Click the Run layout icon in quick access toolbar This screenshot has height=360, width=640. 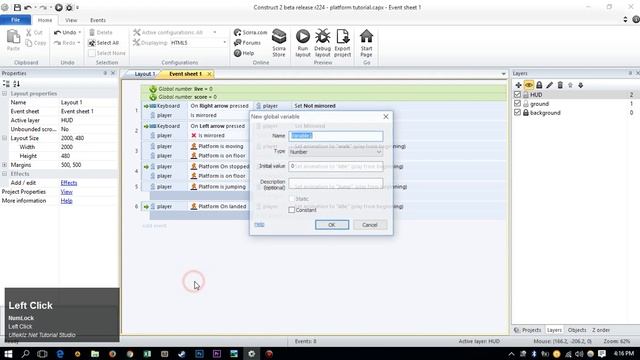pos(58,7)
